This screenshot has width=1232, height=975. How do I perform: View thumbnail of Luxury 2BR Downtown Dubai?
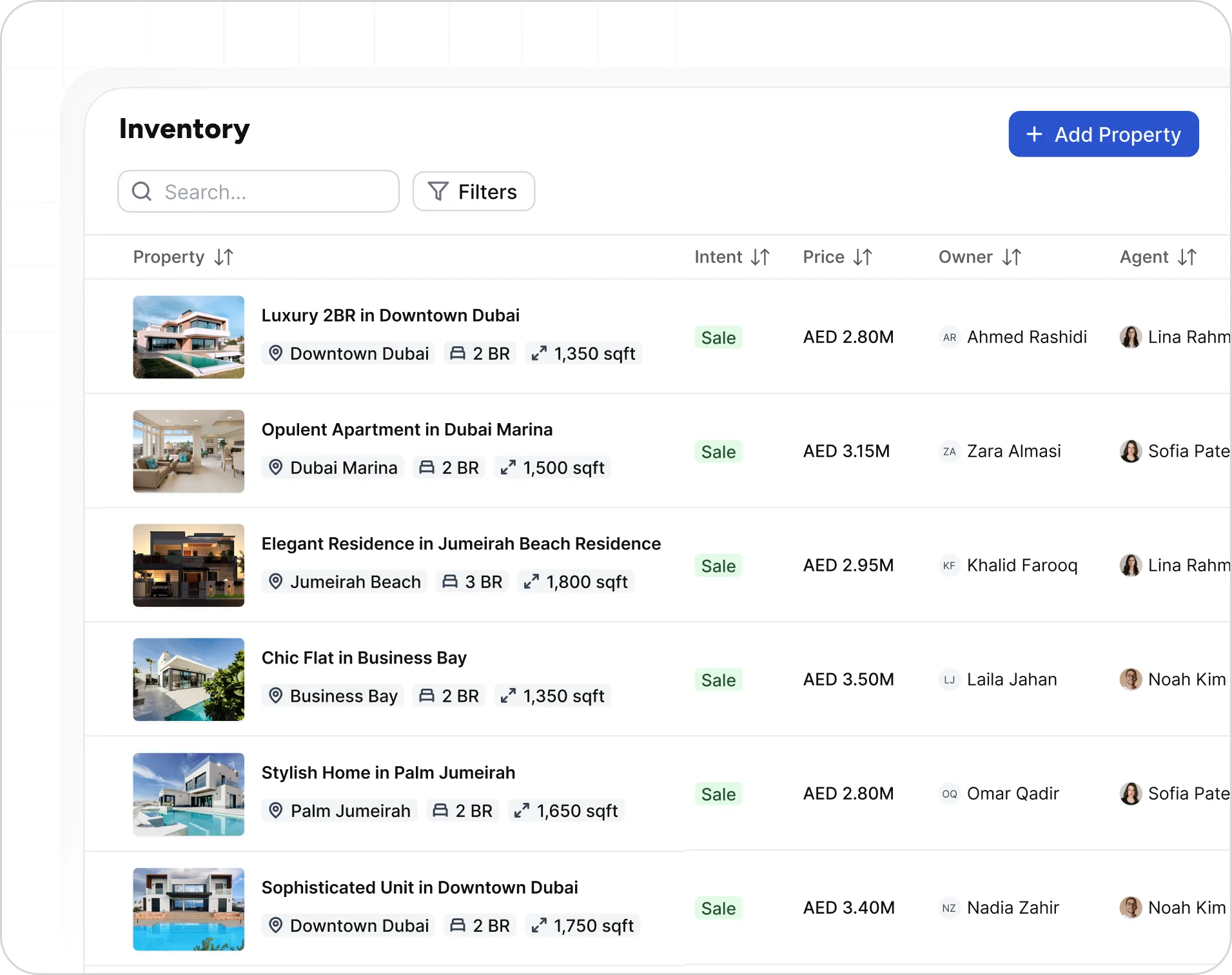point(189,337)
